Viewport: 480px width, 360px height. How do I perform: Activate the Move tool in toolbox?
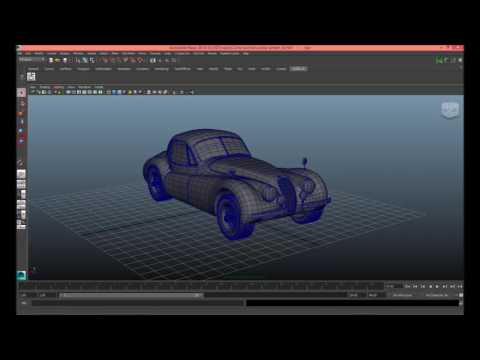(x=21, y=122)
